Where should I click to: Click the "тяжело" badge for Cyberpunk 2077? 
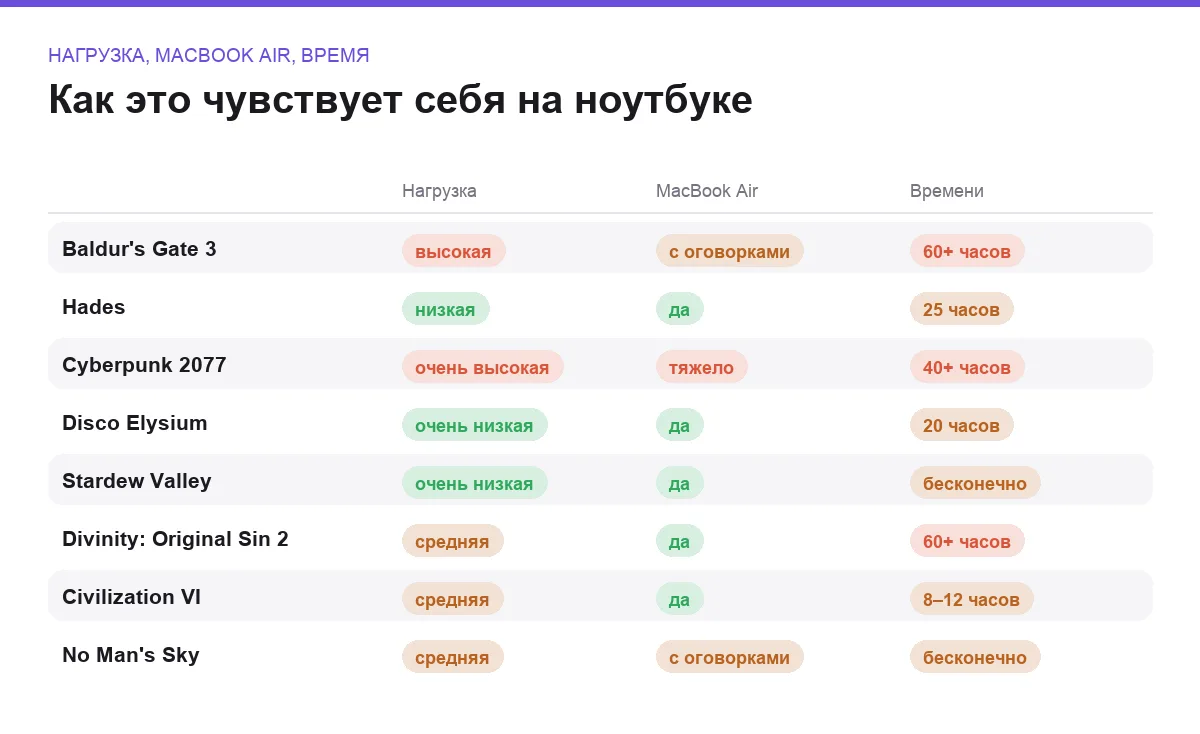[x=702, y=367]
